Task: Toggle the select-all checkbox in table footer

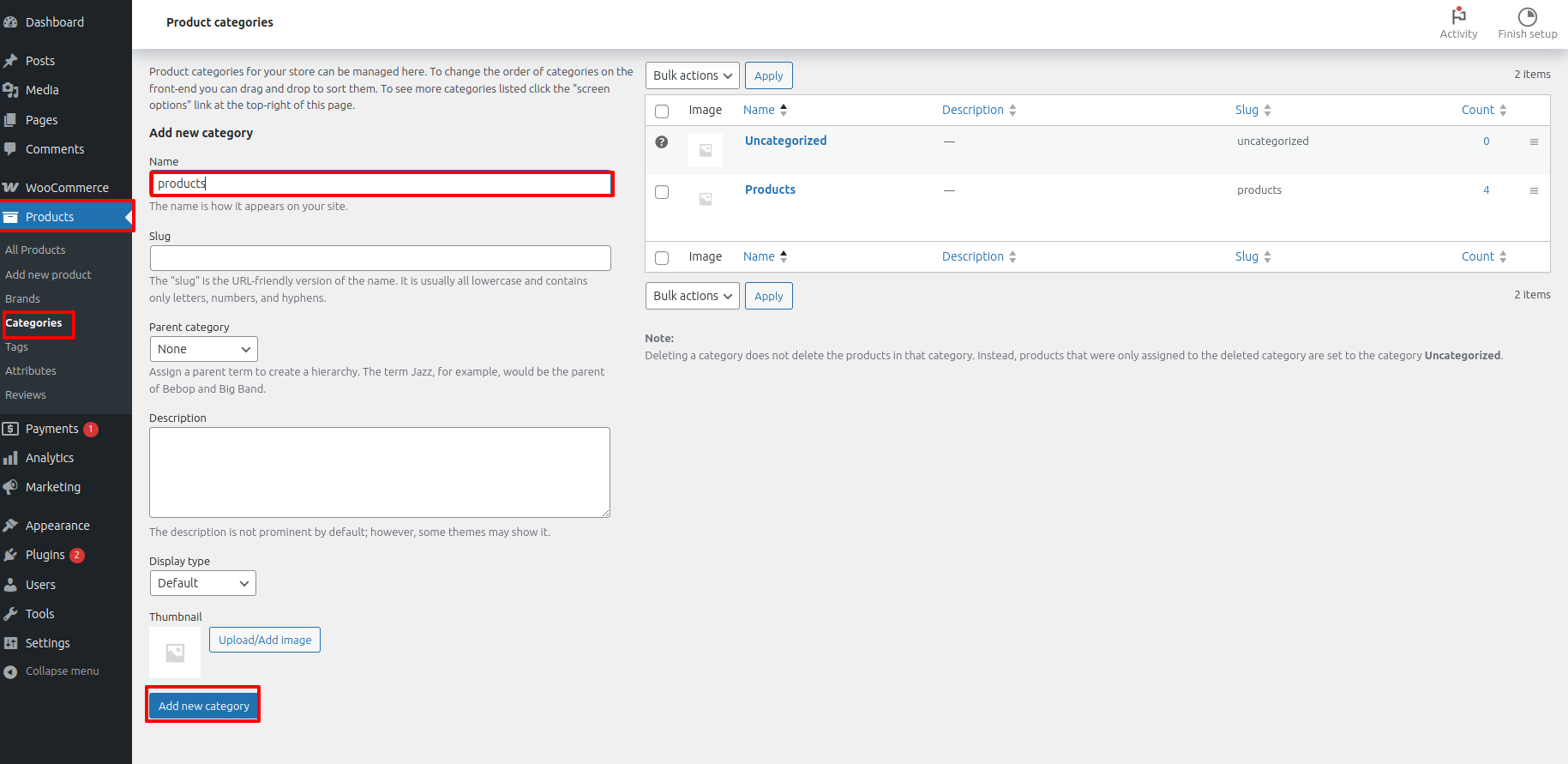Action: (x=662, y=258)
